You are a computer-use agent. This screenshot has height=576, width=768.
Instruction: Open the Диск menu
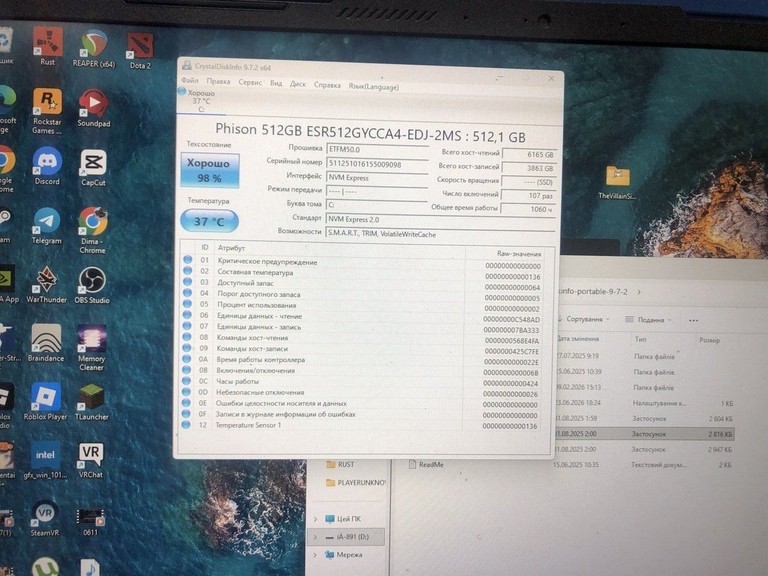[298, 84]
